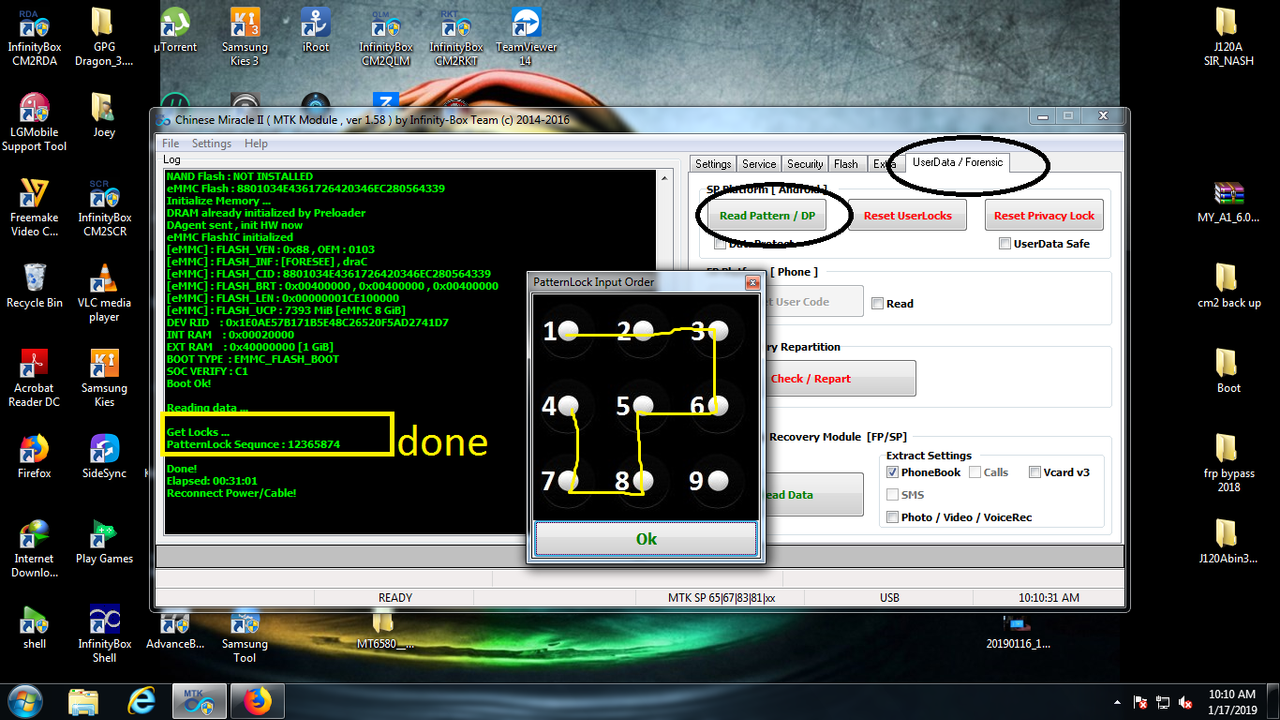
Task: Open Samsung Kies desktop shortcut
Action: coord(104,378)
